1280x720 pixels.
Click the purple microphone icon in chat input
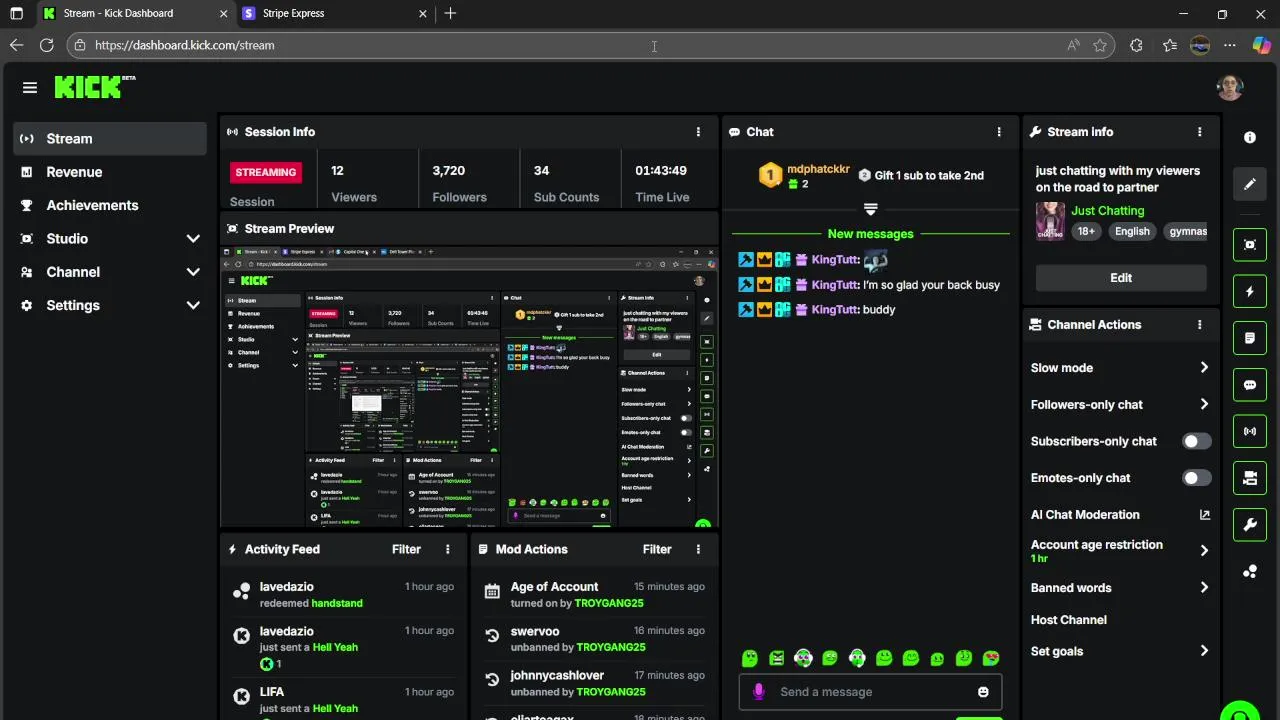pyautogui.click(x=759, y=691)
